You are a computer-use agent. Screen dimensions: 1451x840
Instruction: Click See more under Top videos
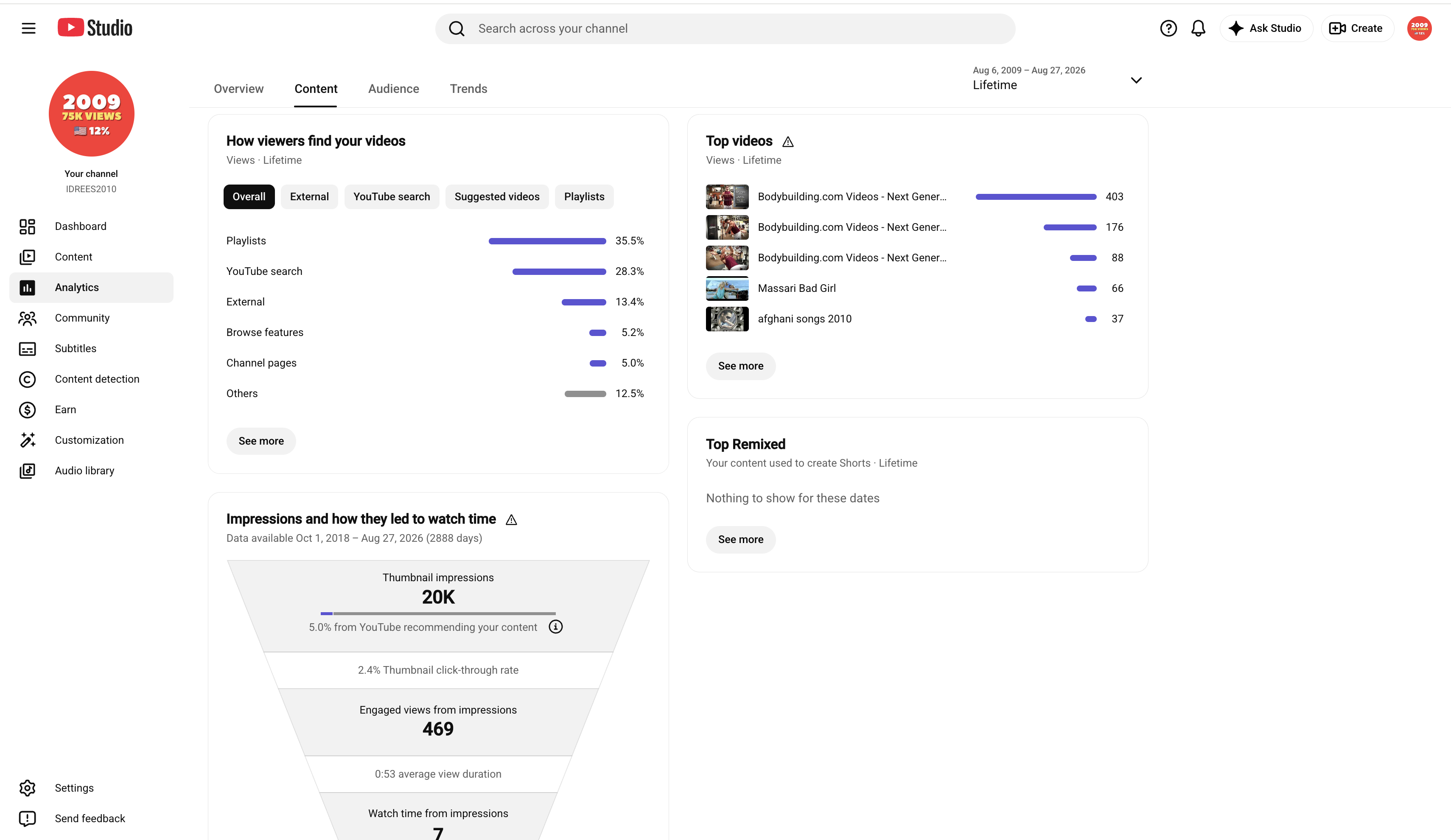coord(740,366)
